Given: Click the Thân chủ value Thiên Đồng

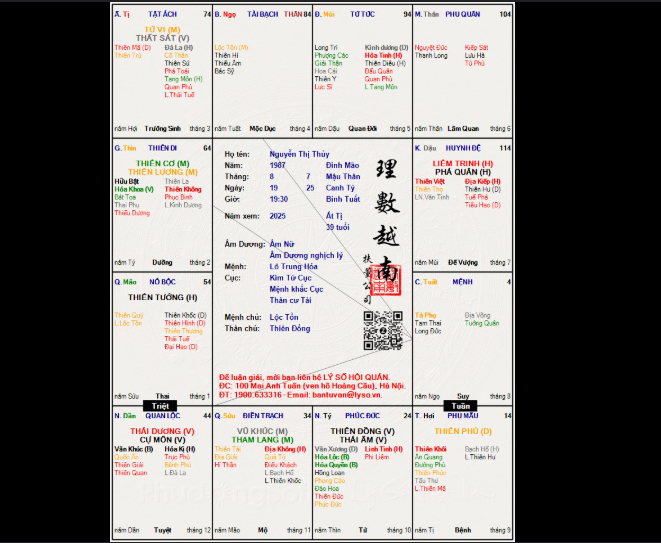Looking at the screenshot, I should (290, 328).
